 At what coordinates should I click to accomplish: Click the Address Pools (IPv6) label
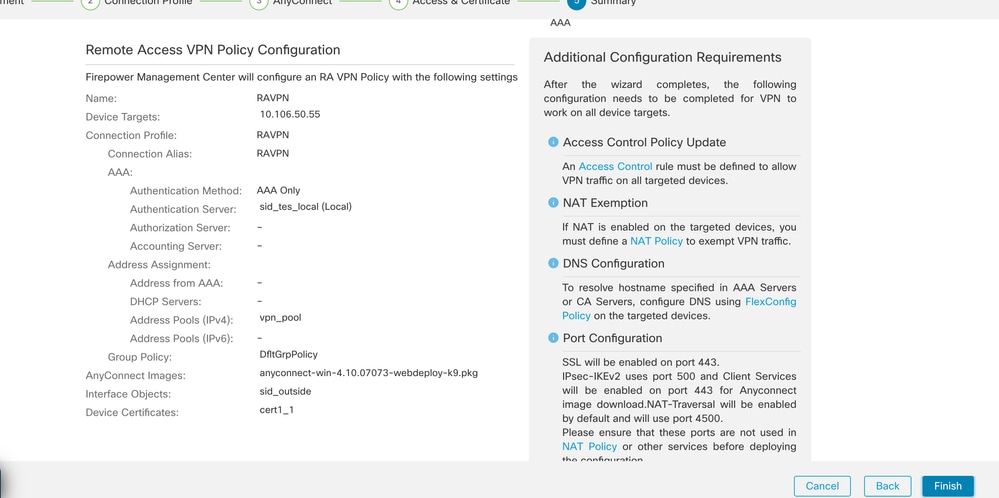(x=182, y=338)
